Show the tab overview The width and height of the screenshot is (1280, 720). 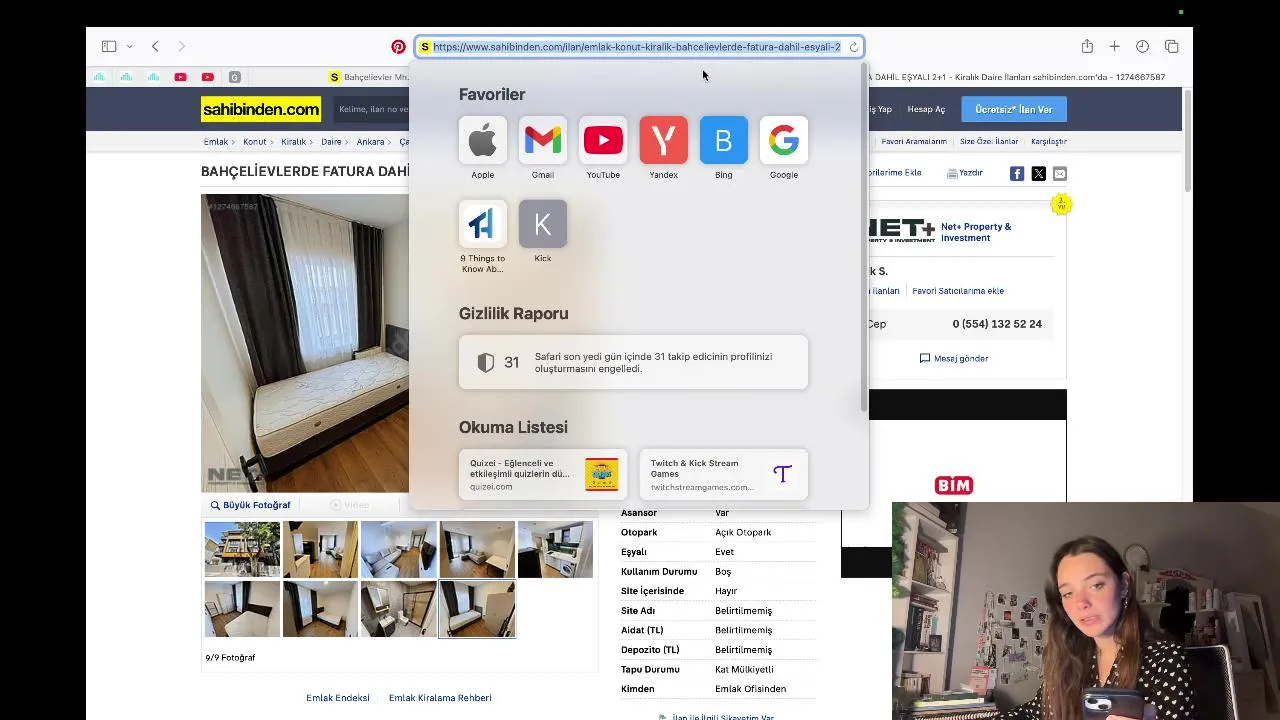[1172, 46]
